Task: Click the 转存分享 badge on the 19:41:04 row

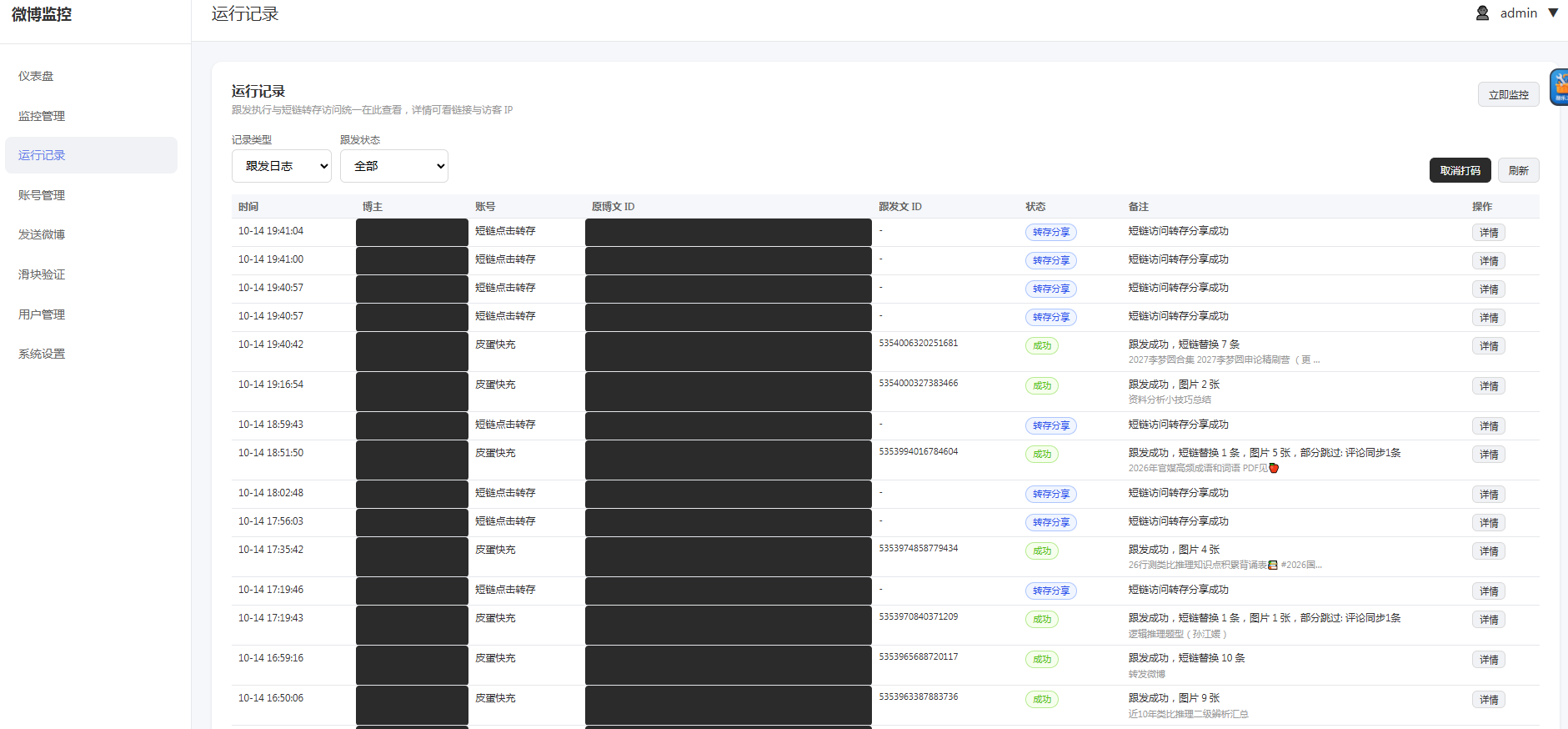Action: [1051, 233]
